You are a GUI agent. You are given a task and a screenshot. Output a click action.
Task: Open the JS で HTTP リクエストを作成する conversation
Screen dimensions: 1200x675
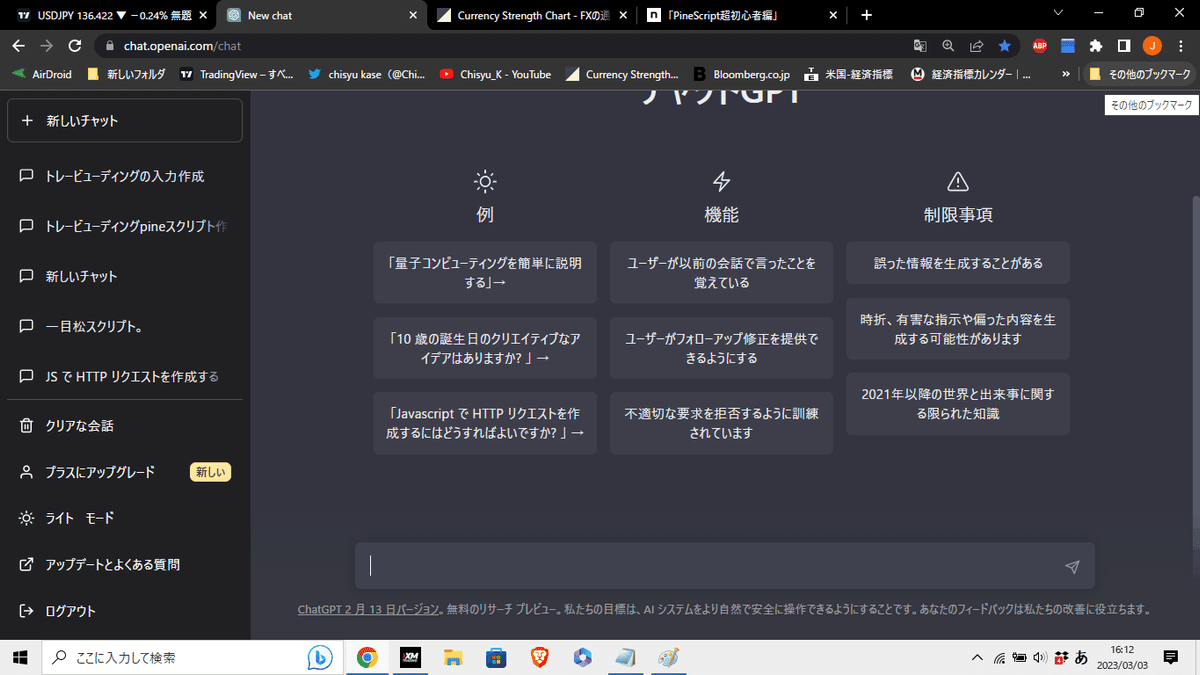[x=124, y=377]
